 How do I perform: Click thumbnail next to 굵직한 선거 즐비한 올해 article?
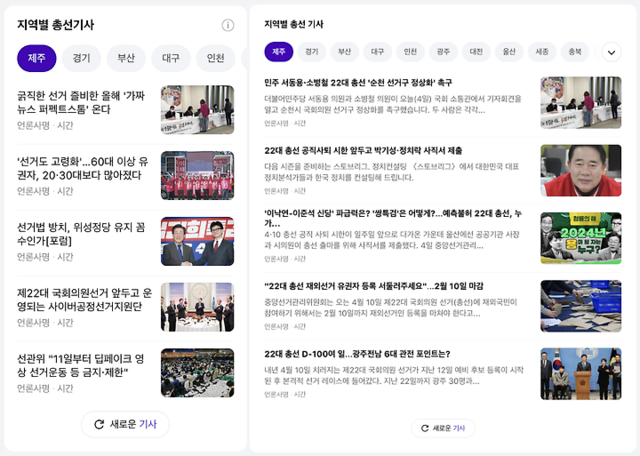(x=197, y=110)
